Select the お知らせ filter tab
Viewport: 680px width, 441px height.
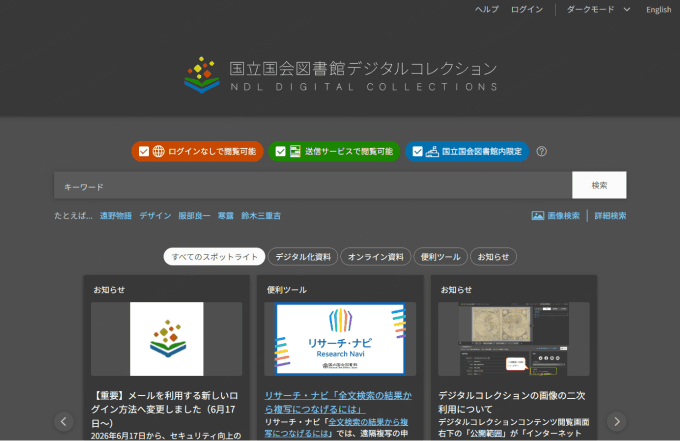(x=493, y=257)
